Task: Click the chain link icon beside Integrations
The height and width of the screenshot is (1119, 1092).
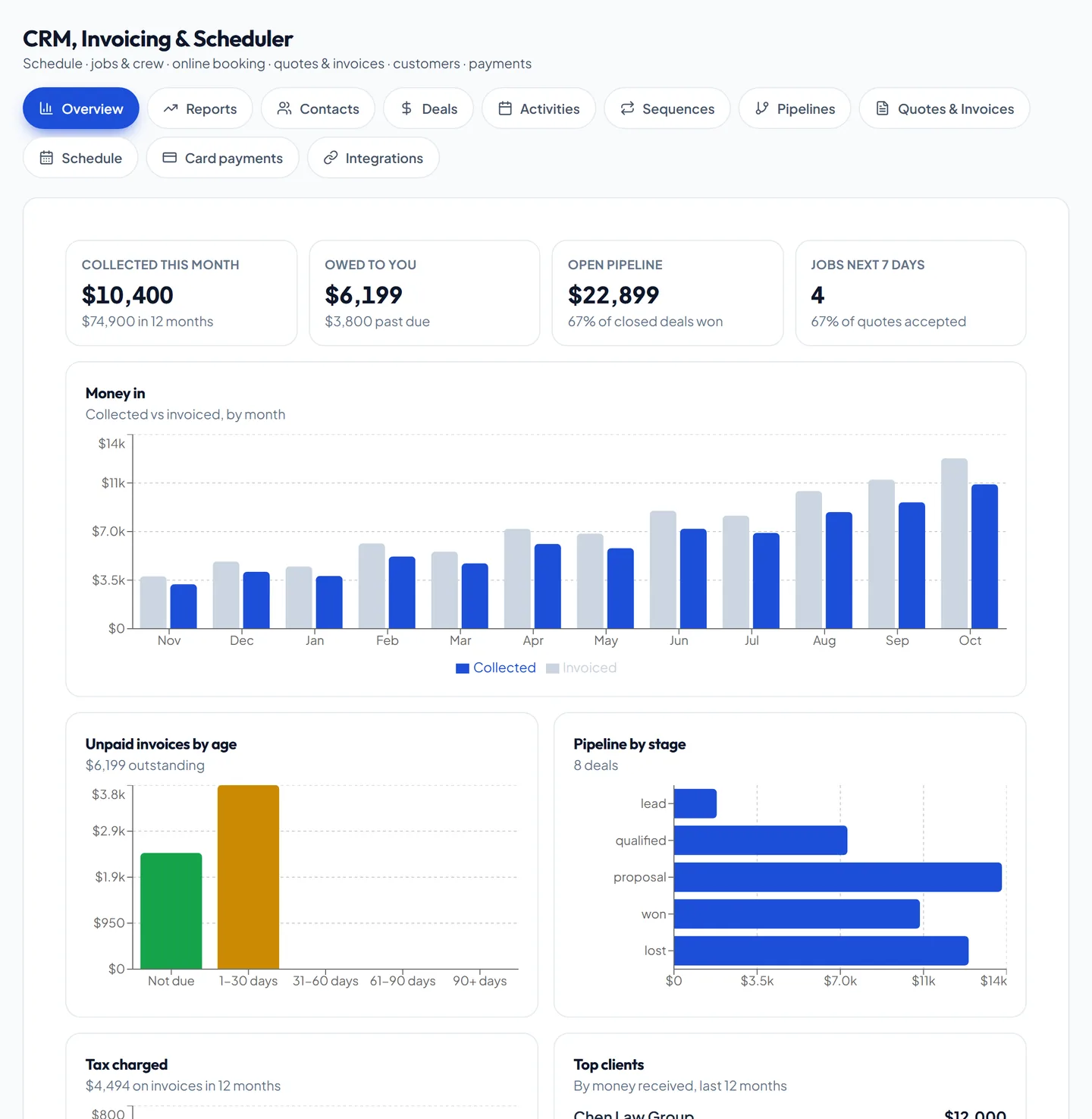Action: pos(331,158)
